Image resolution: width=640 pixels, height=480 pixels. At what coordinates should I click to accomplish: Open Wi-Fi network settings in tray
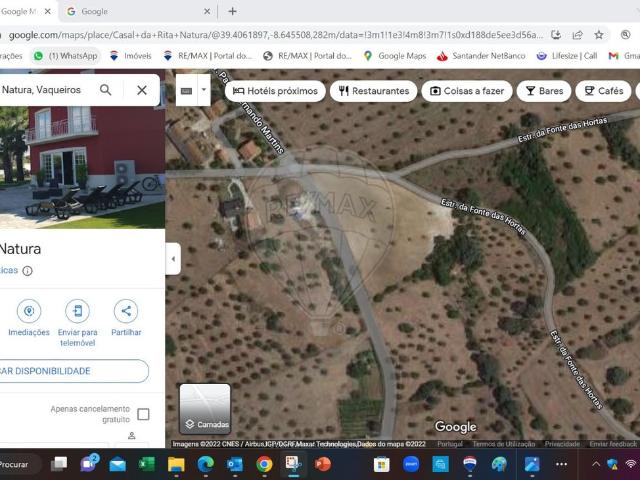pos(631,464)
